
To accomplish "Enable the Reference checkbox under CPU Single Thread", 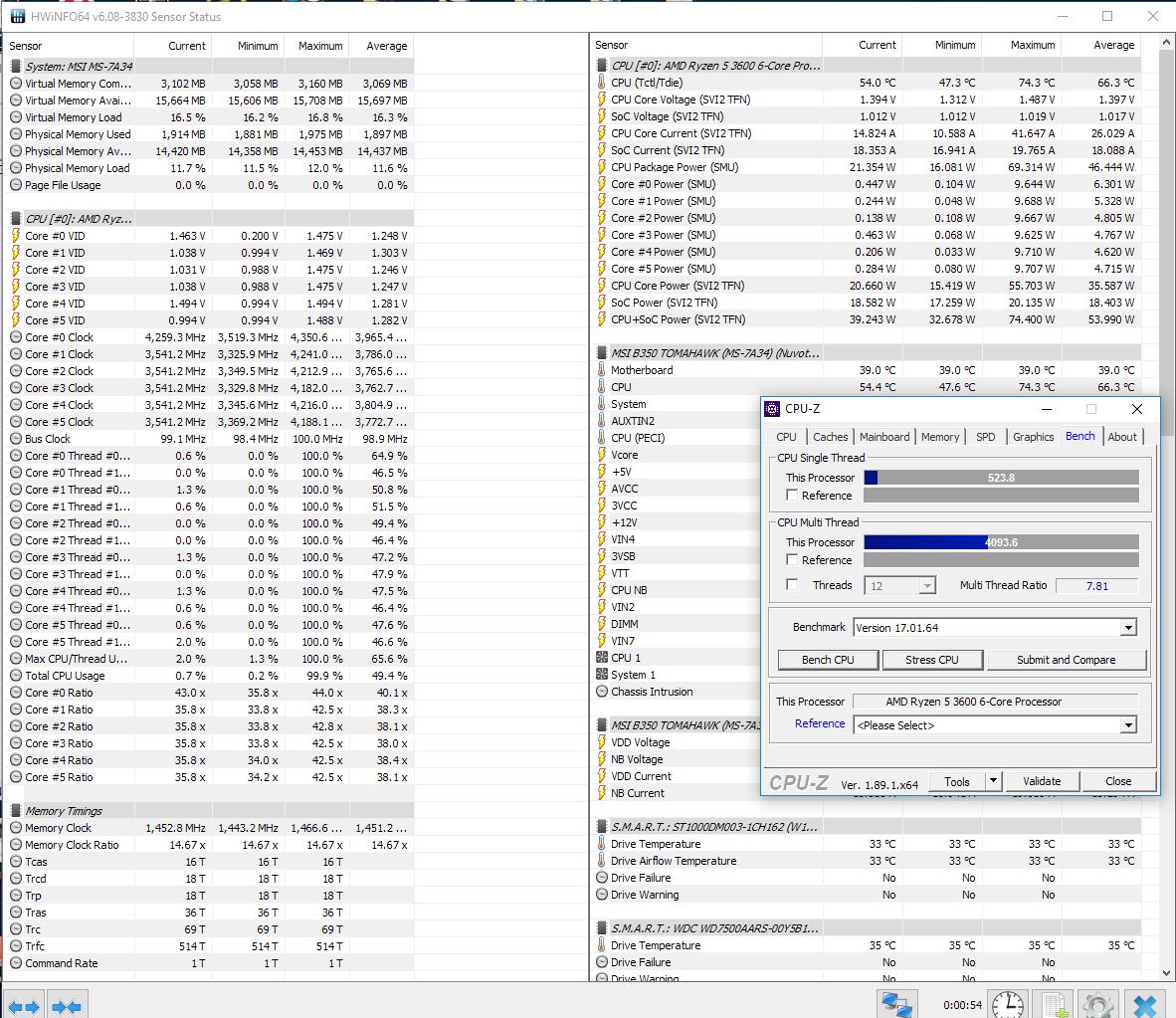I will pos(792,496).
